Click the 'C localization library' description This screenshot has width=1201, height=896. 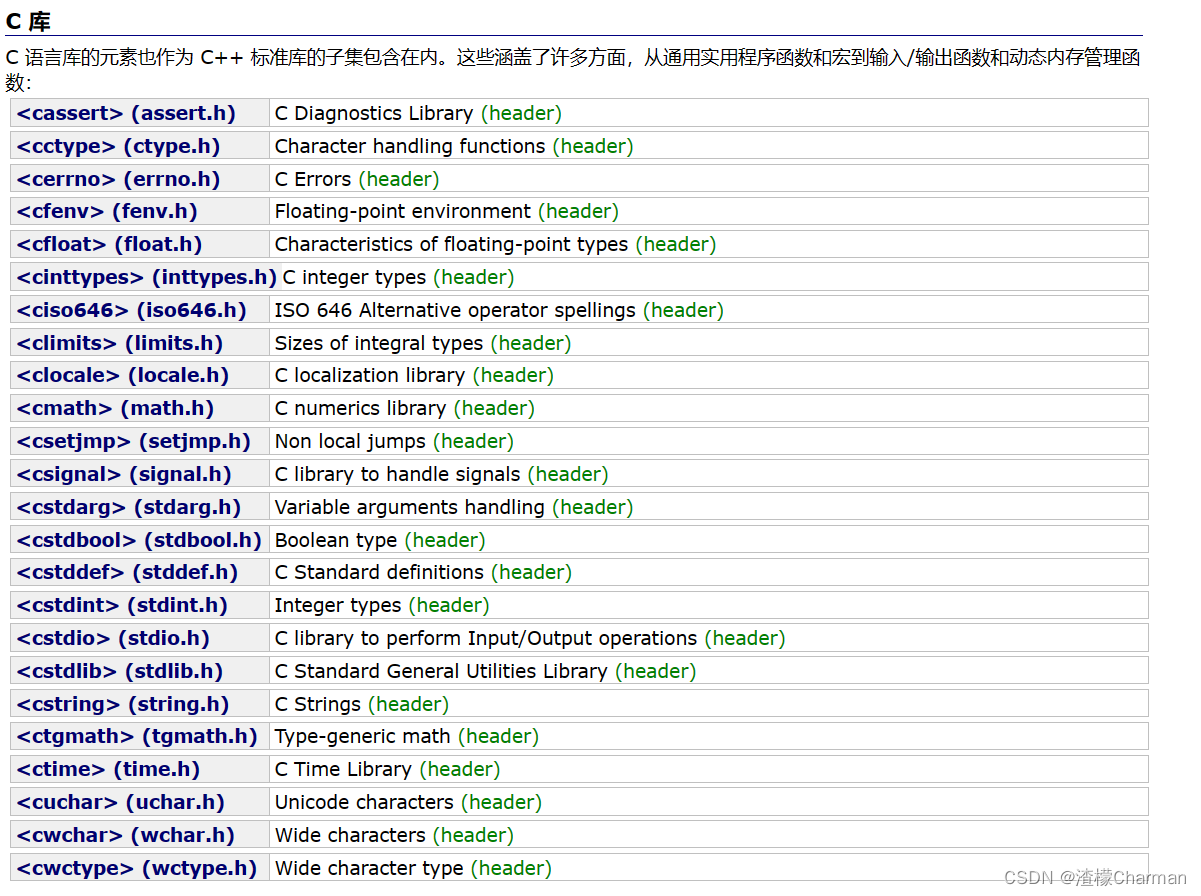click(x=370, y=375)
